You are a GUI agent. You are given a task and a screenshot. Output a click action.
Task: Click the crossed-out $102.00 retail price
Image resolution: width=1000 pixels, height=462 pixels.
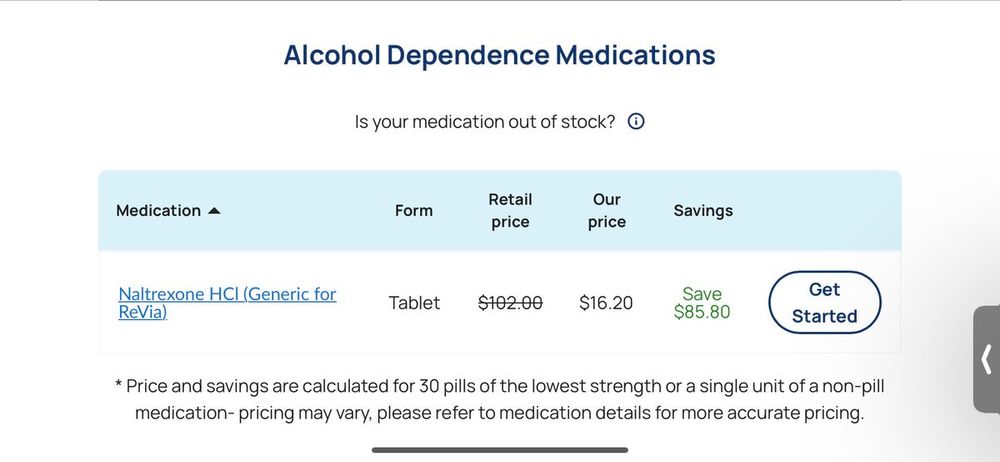tap(510, 303)
